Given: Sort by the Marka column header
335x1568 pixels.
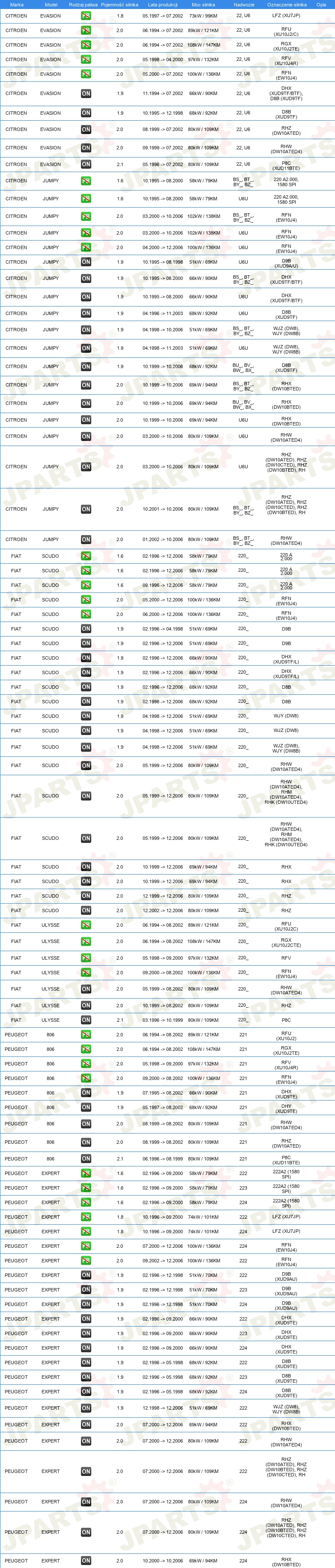Looking at the screenshot, I should [16, 4].
